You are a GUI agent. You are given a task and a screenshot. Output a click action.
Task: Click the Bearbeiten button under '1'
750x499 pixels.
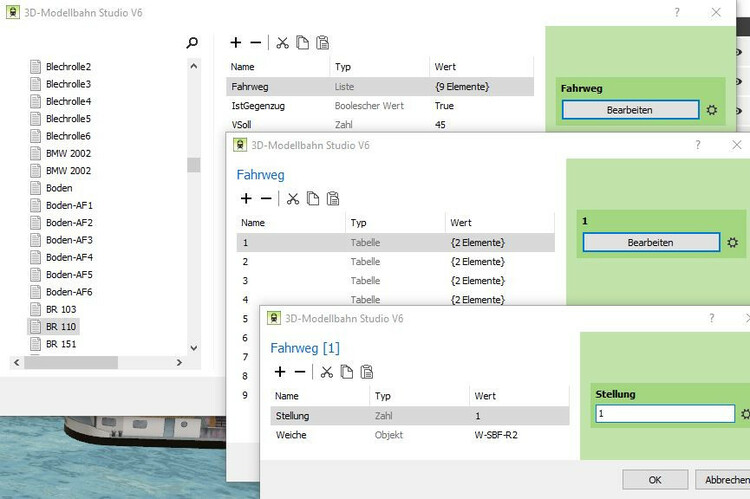(651, 243)
